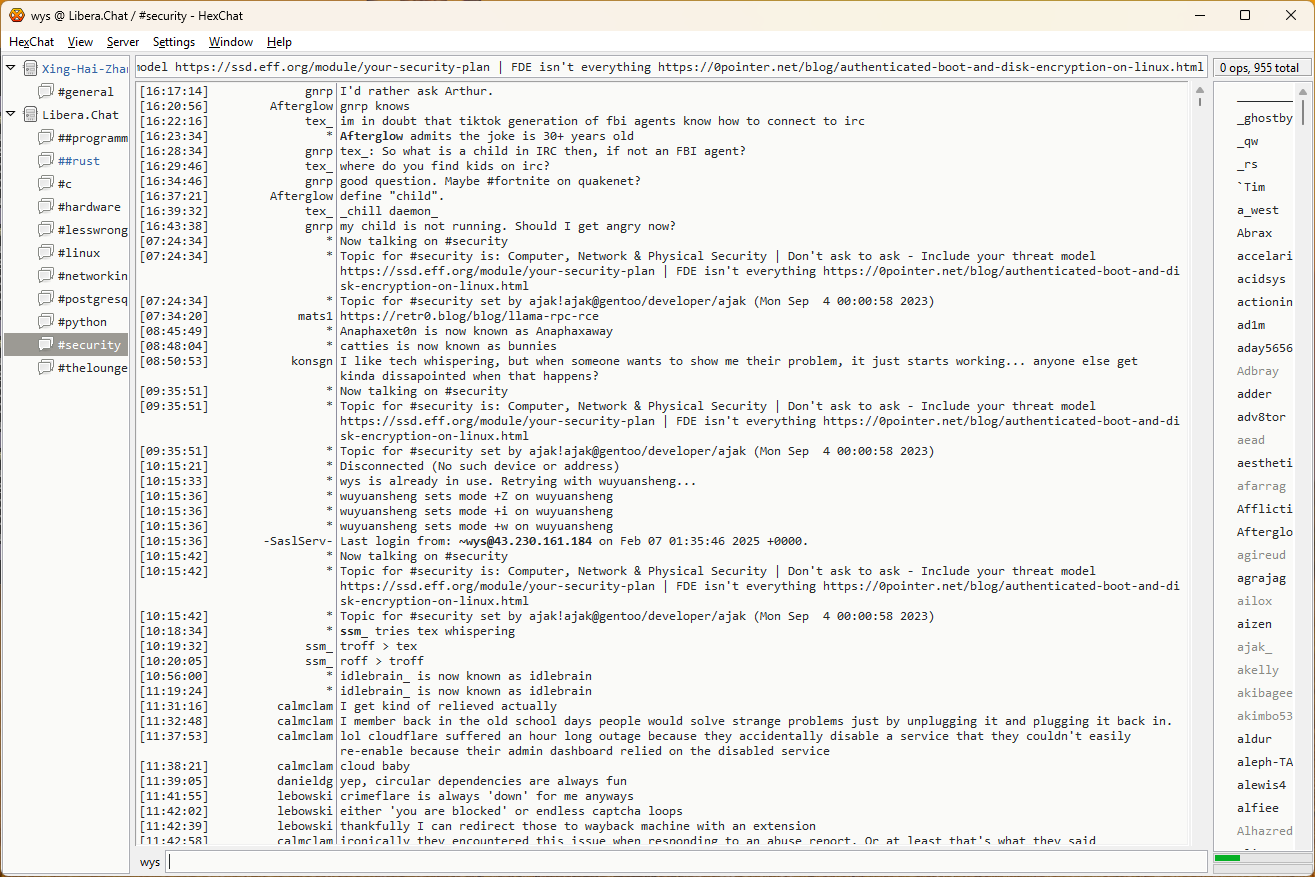This screenshot has height=877, width=1315.
Task: Focus the message input field
Action: [687, 862]
